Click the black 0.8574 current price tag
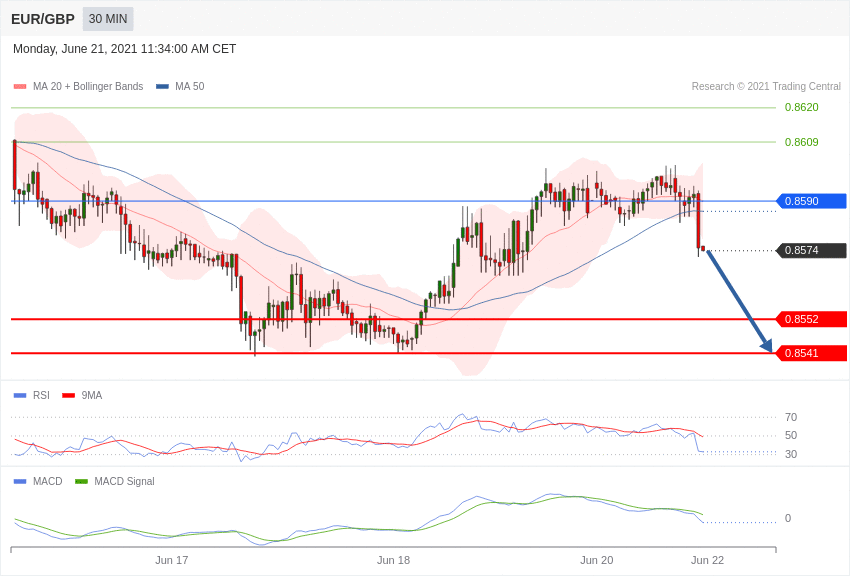Image resolution: width=850 pixels, height=576 pixels. (812, 250)
